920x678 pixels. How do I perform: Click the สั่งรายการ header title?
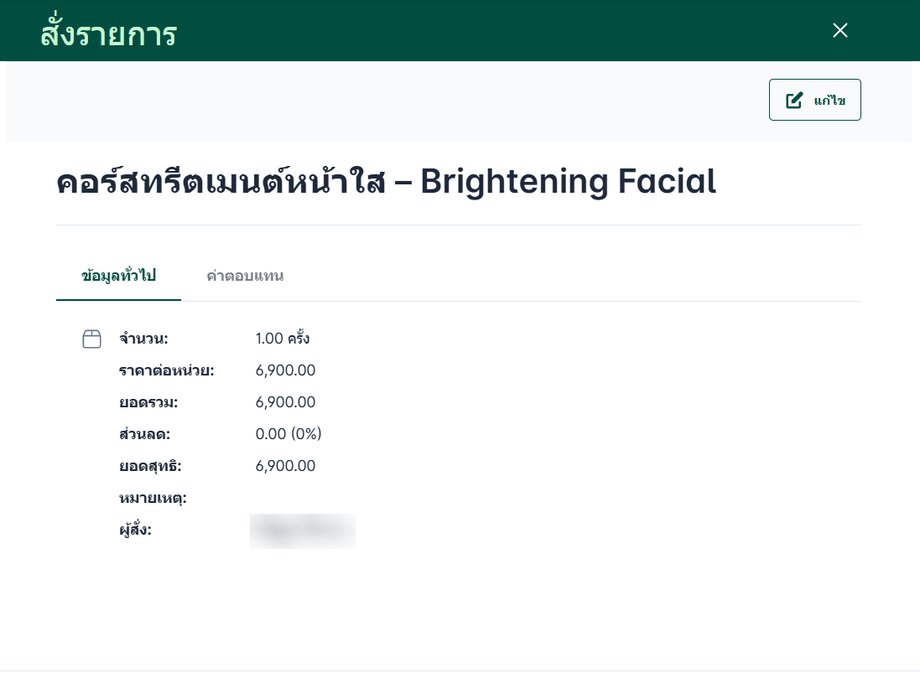tap(108, 33)
